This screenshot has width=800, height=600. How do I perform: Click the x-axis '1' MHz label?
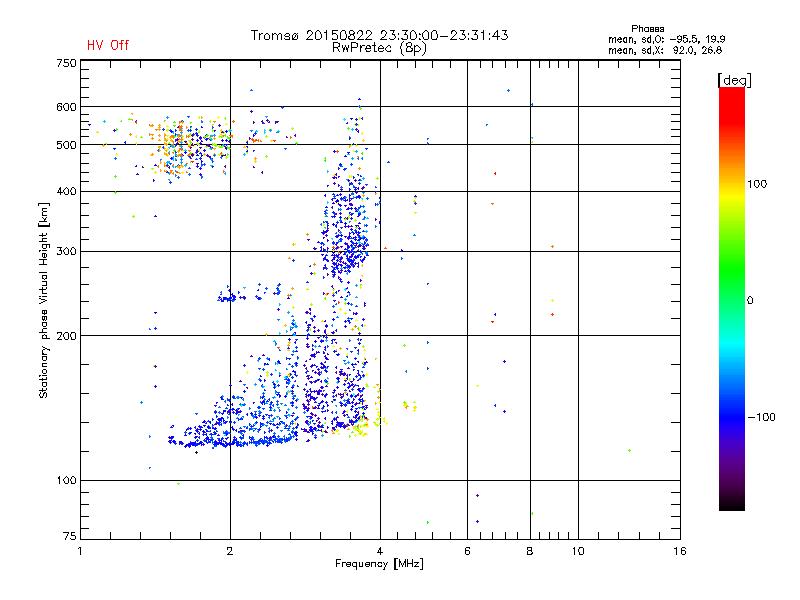(80, 551)
